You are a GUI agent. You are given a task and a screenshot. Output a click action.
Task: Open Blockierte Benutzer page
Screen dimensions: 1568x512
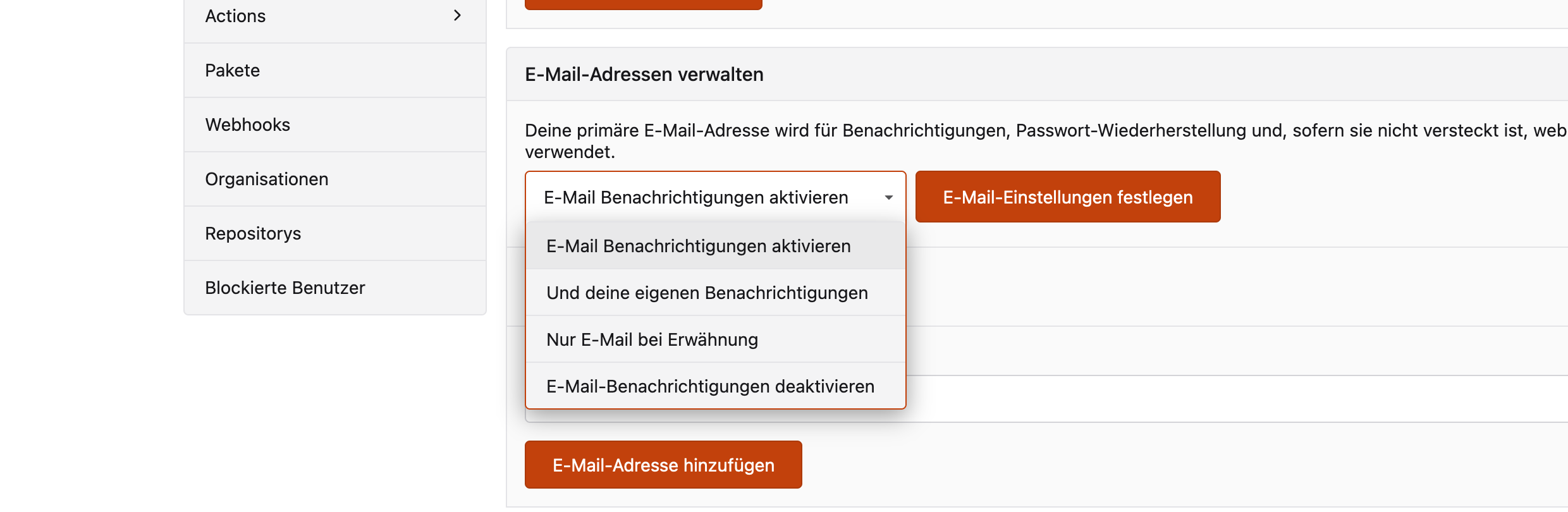[x=285, y=288]
